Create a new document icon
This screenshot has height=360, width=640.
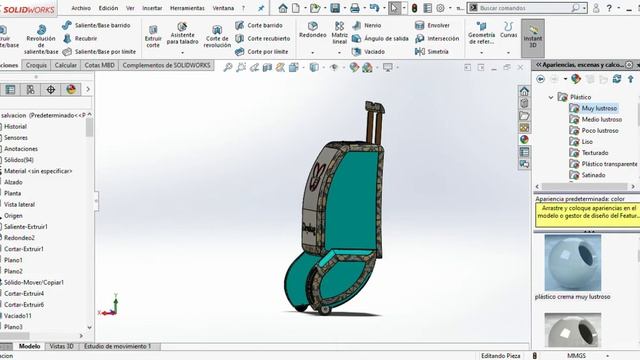click(x=296, y=8)
